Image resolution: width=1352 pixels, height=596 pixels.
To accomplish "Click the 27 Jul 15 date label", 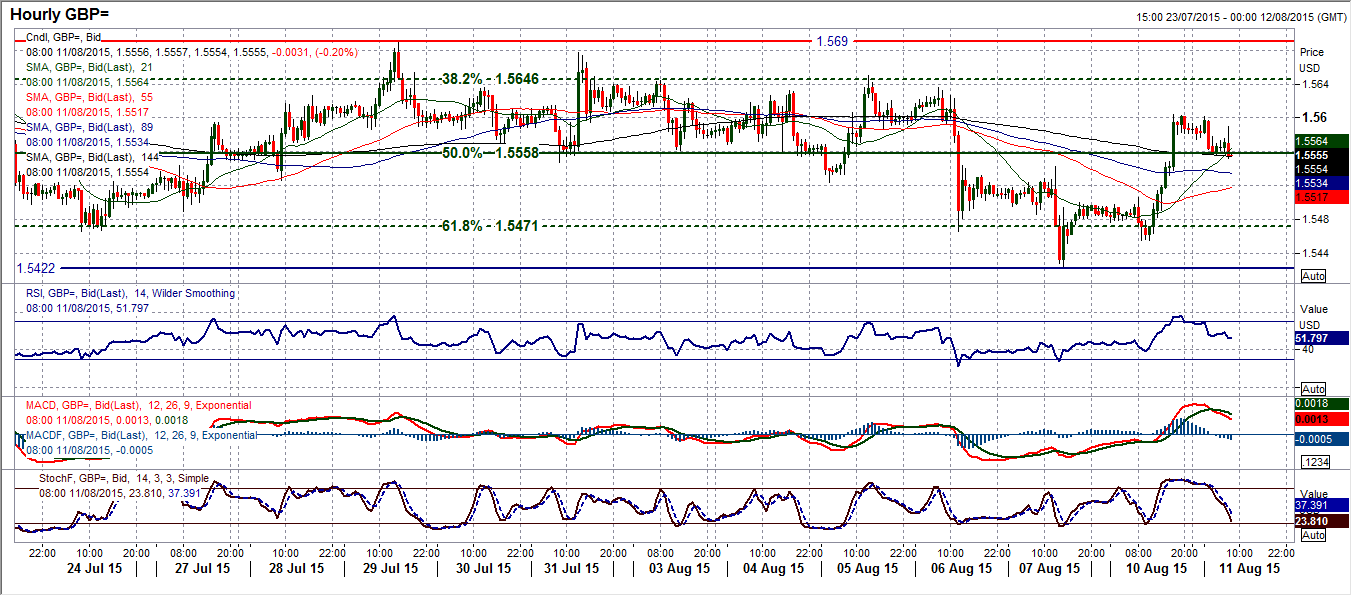I will tap(203, 569).
